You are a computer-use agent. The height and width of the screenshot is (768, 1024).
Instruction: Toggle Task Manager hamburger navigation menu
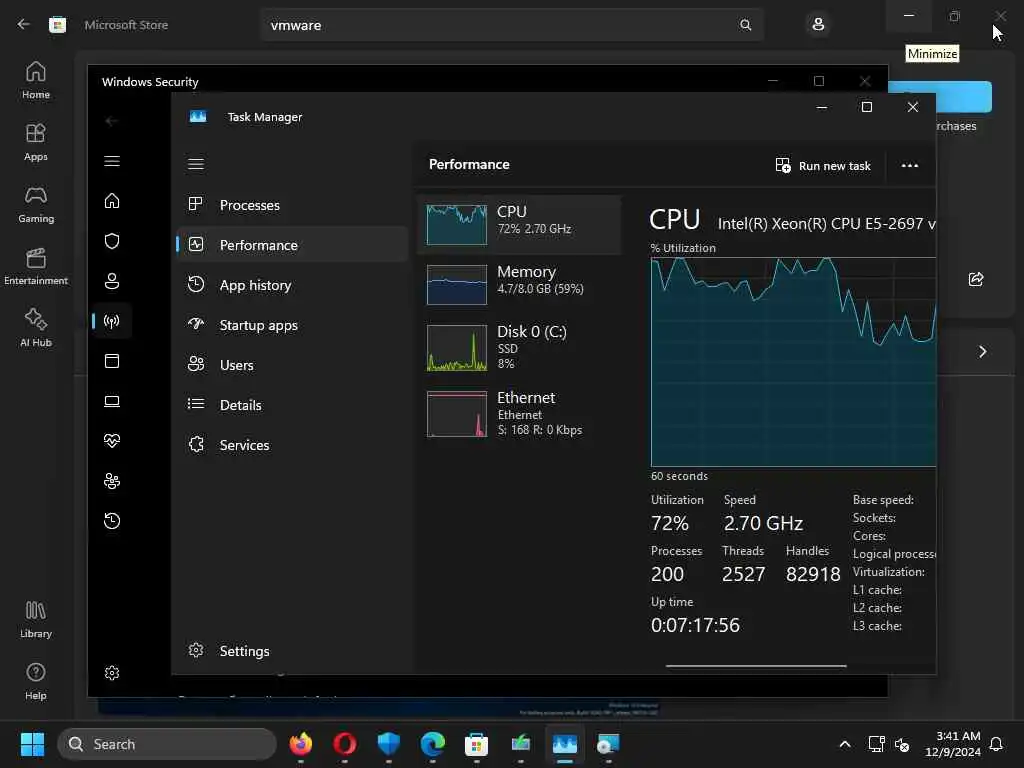196,164
